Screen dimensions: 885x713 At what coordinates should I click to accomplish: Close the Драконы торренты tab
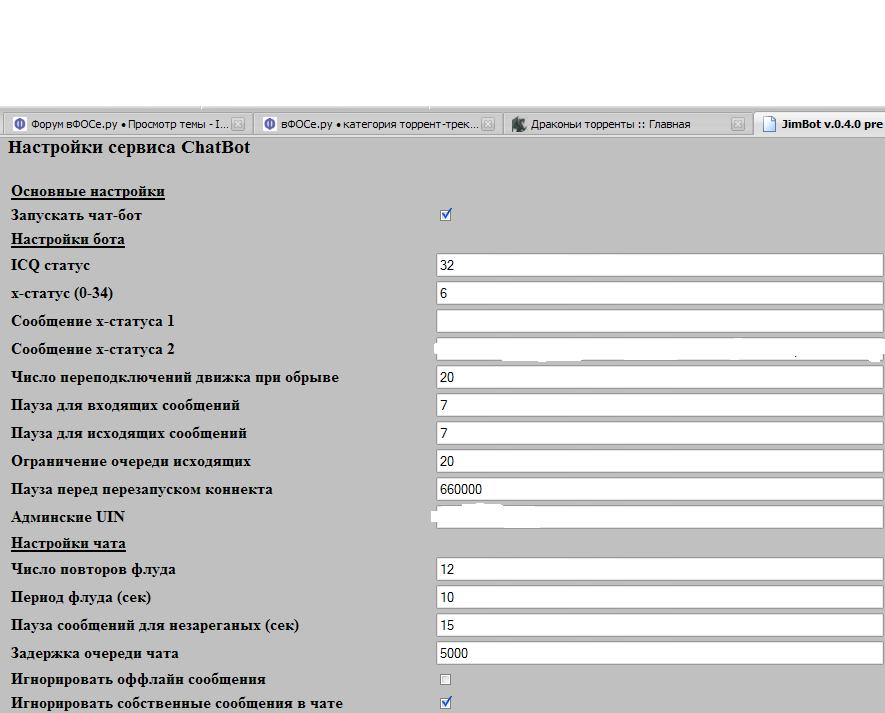738,124
